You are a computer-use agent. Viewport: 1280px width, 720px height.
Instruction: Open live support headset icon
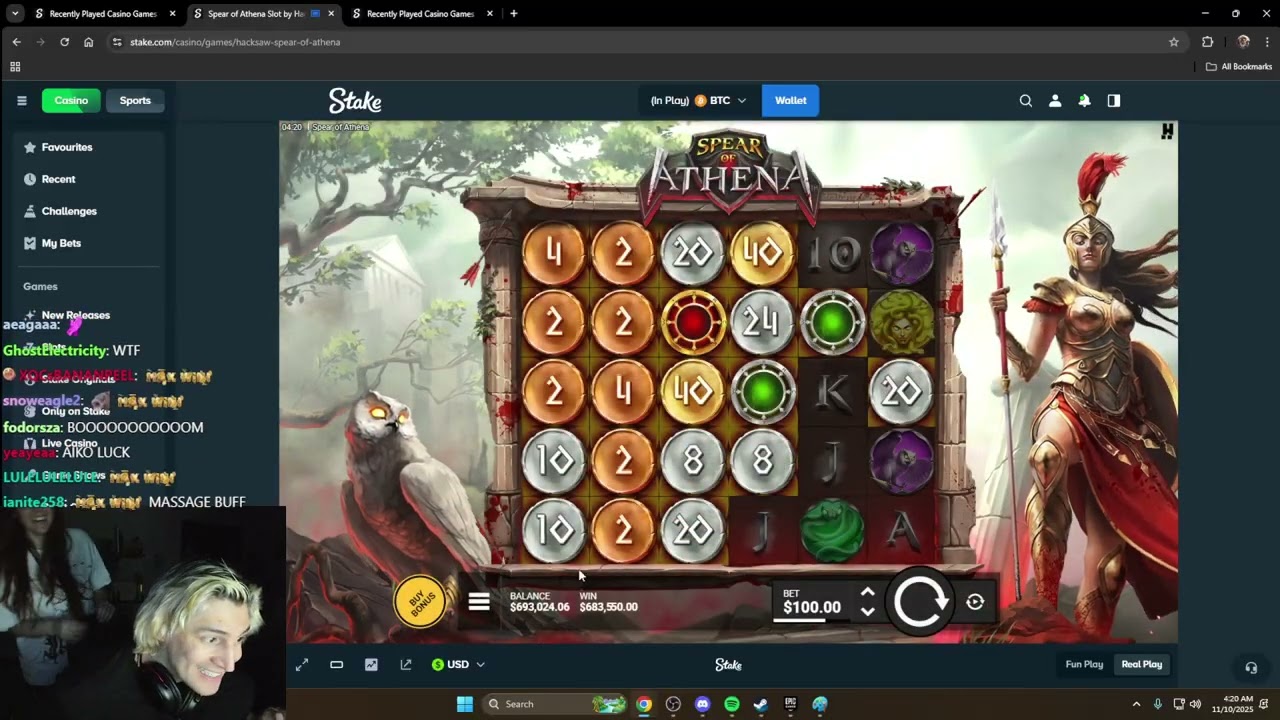tap(1250, 668)
